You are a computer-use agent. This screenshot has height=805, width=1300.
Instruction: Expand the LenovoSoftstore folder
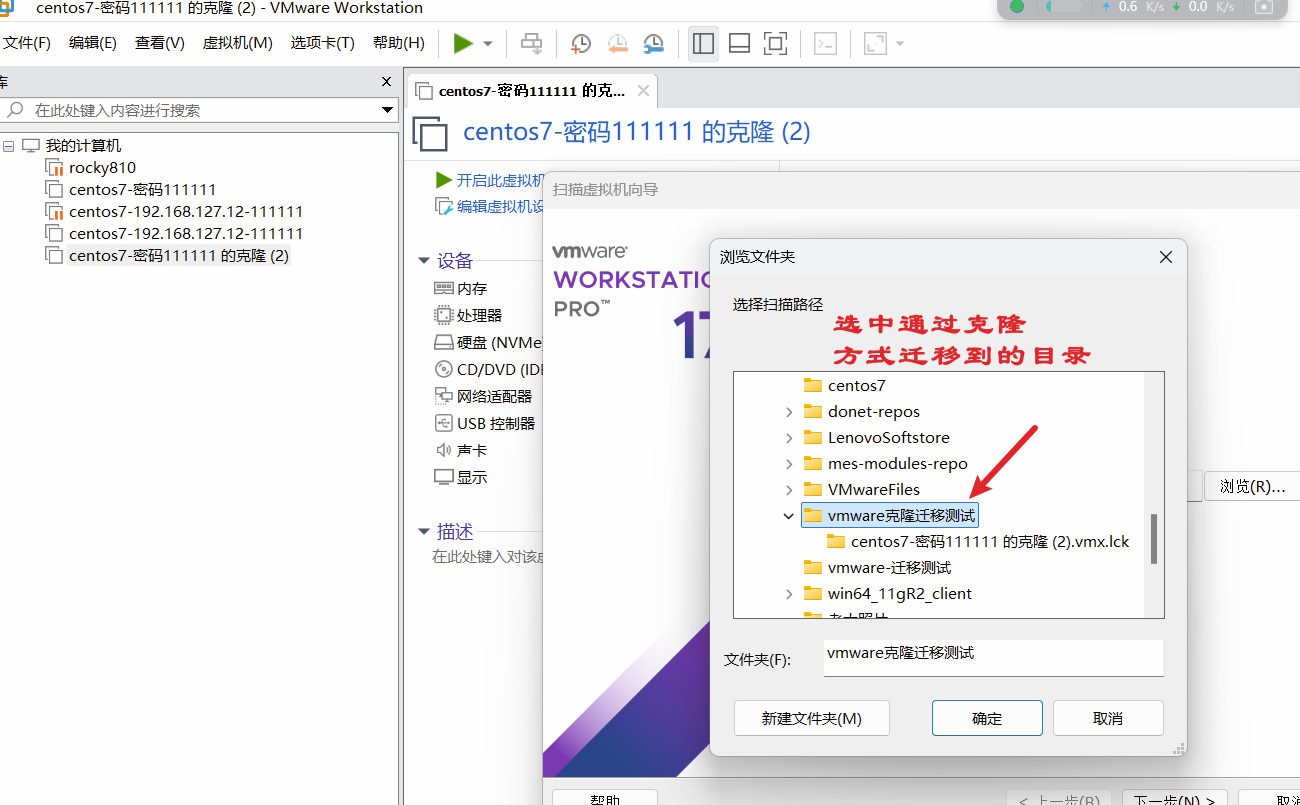point(789,438)
